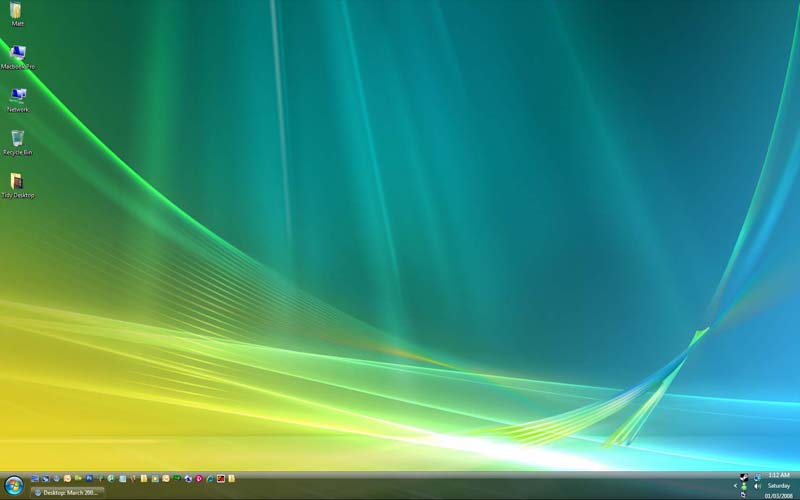Select the Network desktop icon

(18, 100)
